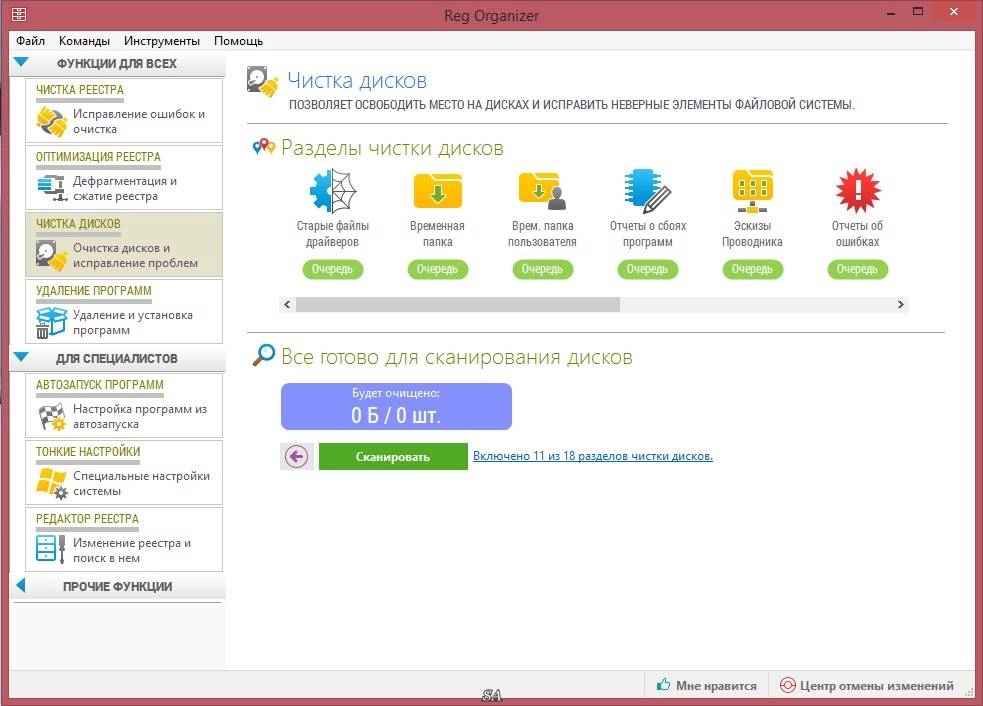
Task: Open Центр отмены изменений label
Action: pyautogui.click(x=876, y=685)
